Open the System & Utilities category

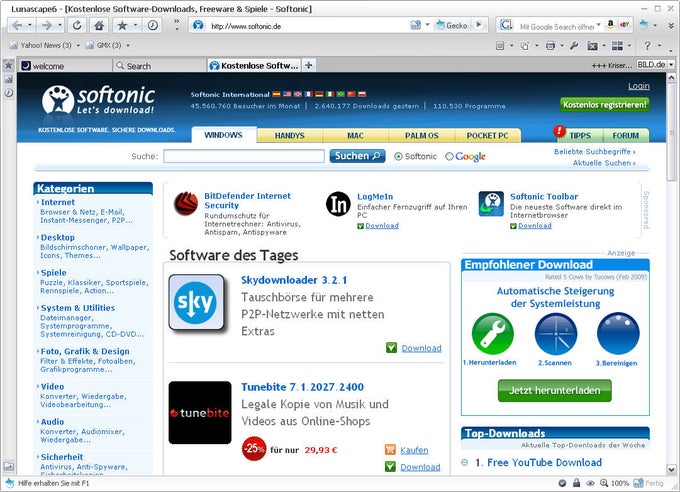pyautogui.click(x=78, y=308)
